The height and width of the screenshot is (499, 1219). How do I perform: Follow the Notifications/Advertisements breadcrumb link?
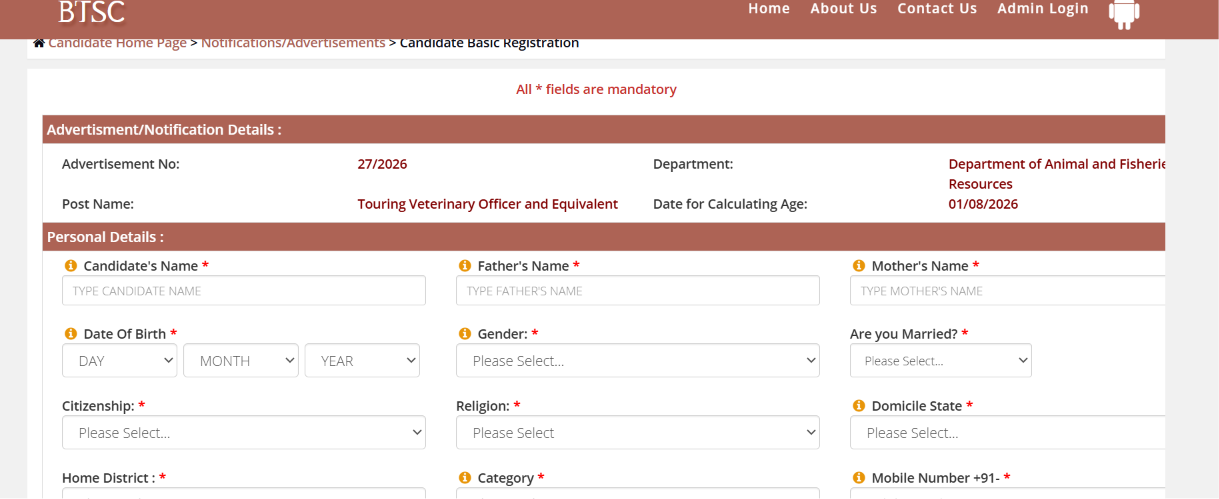(293, 43)
